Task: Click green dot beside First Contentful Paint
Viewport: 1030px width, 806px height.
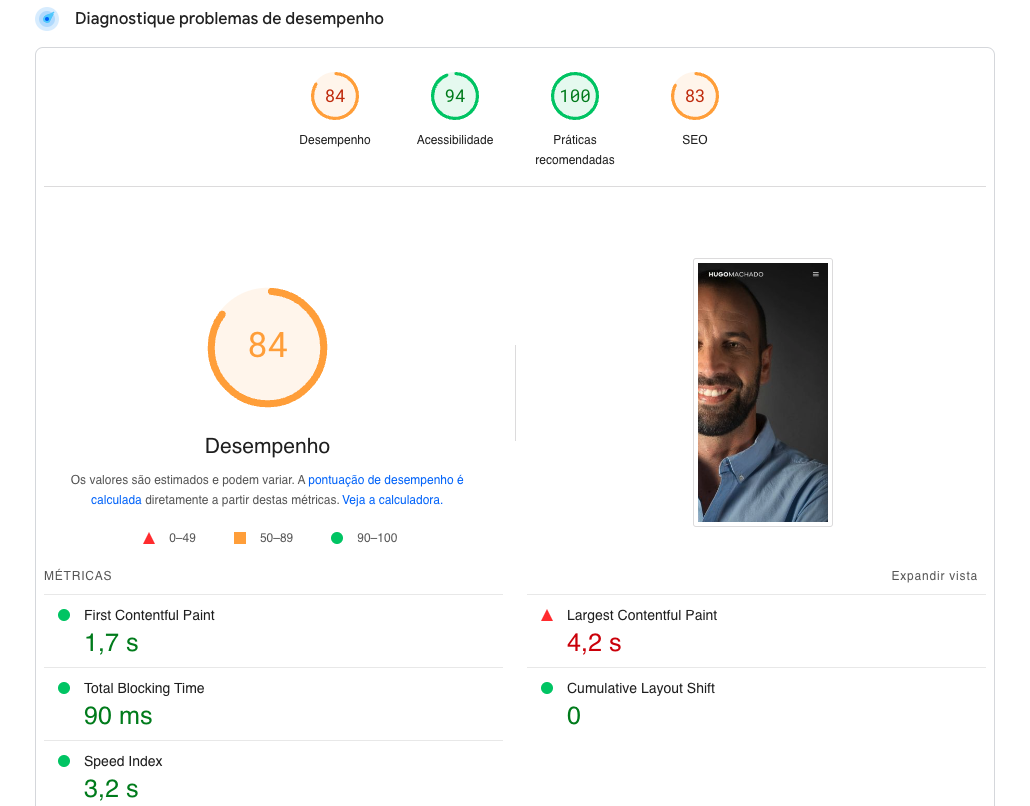Action: 64,616
